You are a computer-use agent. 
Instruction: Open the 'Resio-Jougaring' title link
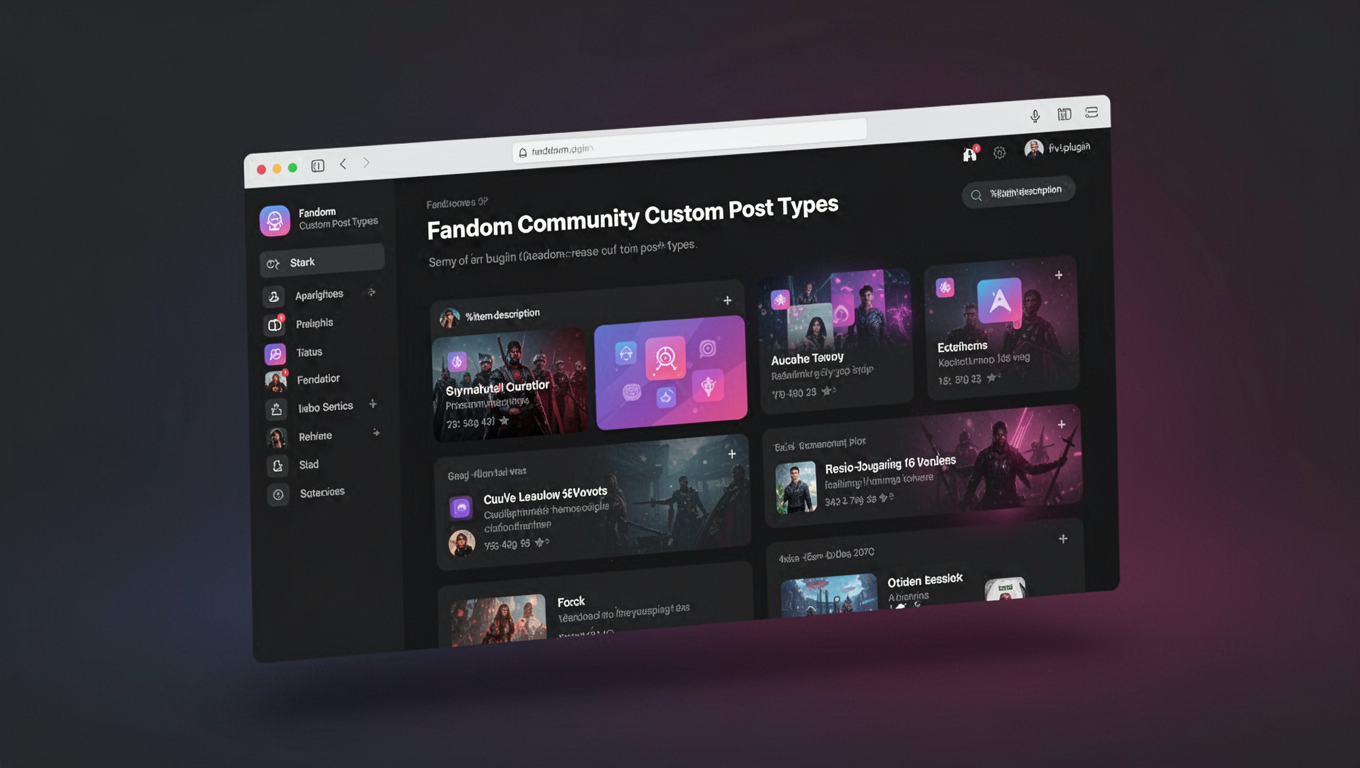tap(891, 465)
